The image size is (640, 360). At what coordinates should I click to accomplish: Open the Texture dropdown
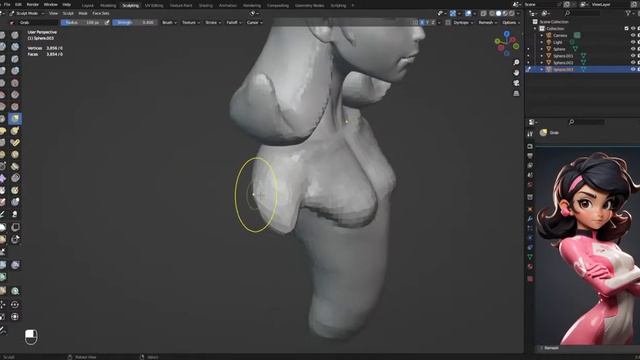(191, 22)
